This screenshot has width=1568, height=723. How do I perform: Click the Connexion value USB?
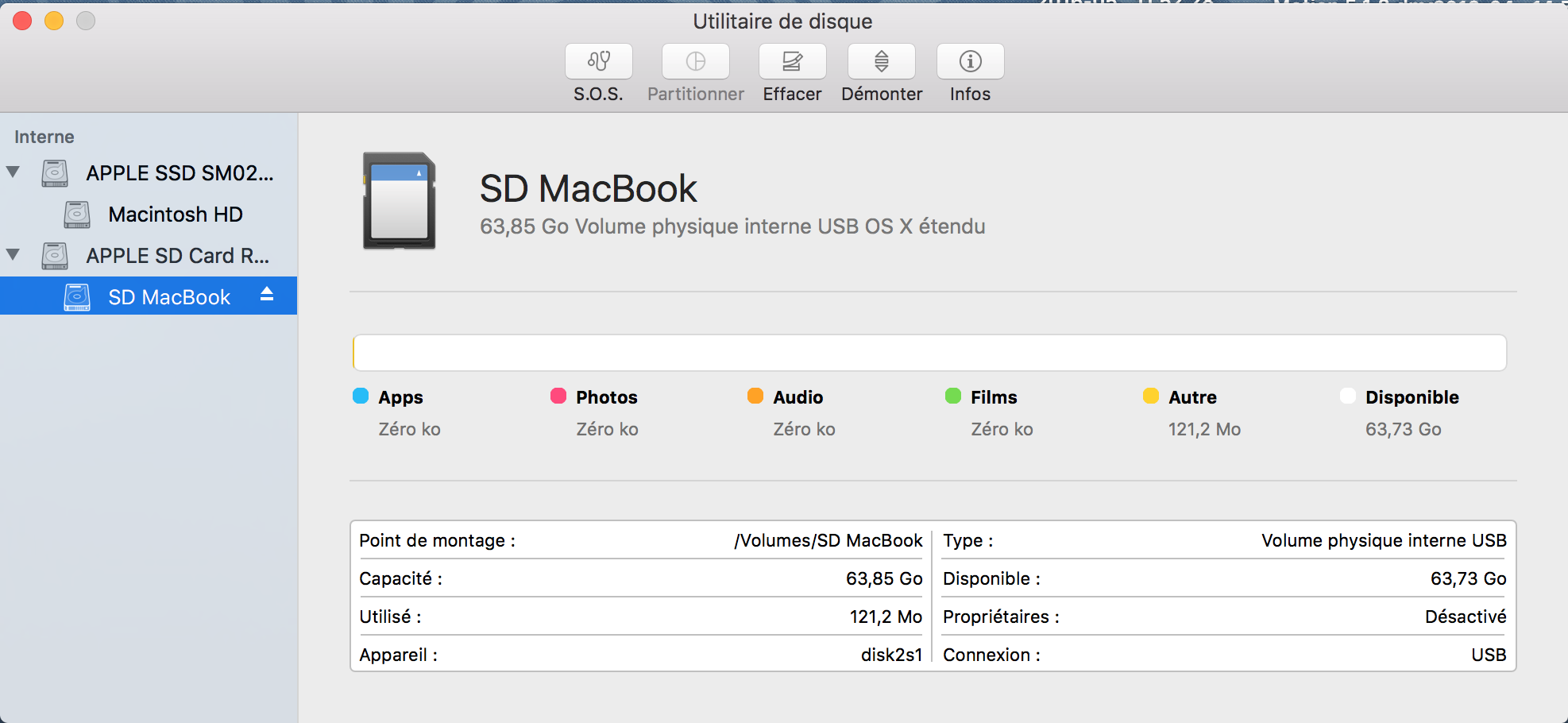tap(1489, 655)
